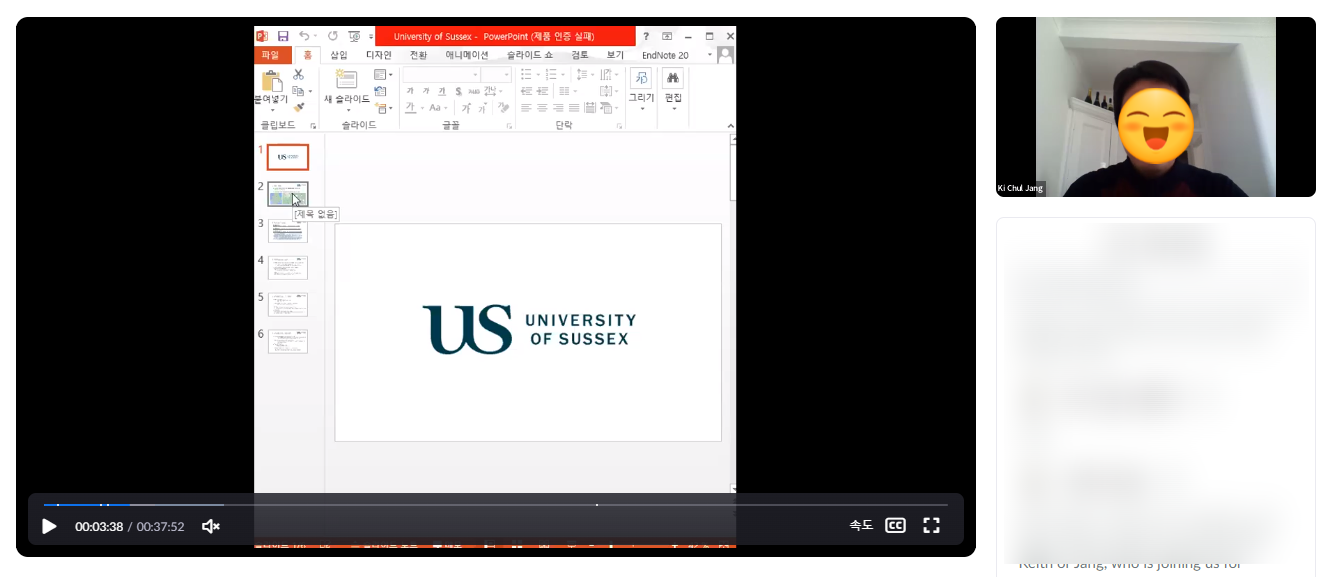Select the Format Painter brush icon
1336x577 pixels.
298,107
